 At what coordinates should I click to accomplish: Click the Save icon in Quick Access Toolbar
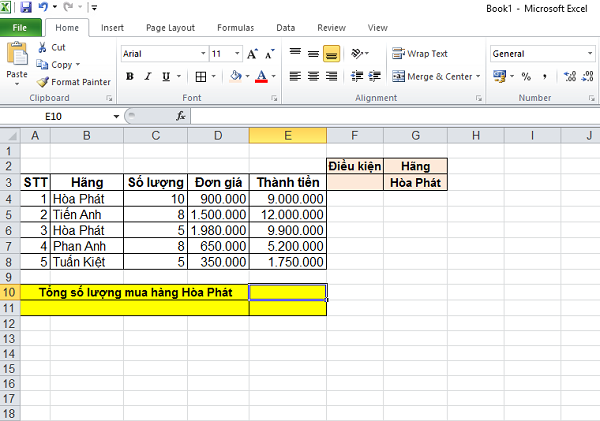tap(26, 7)
